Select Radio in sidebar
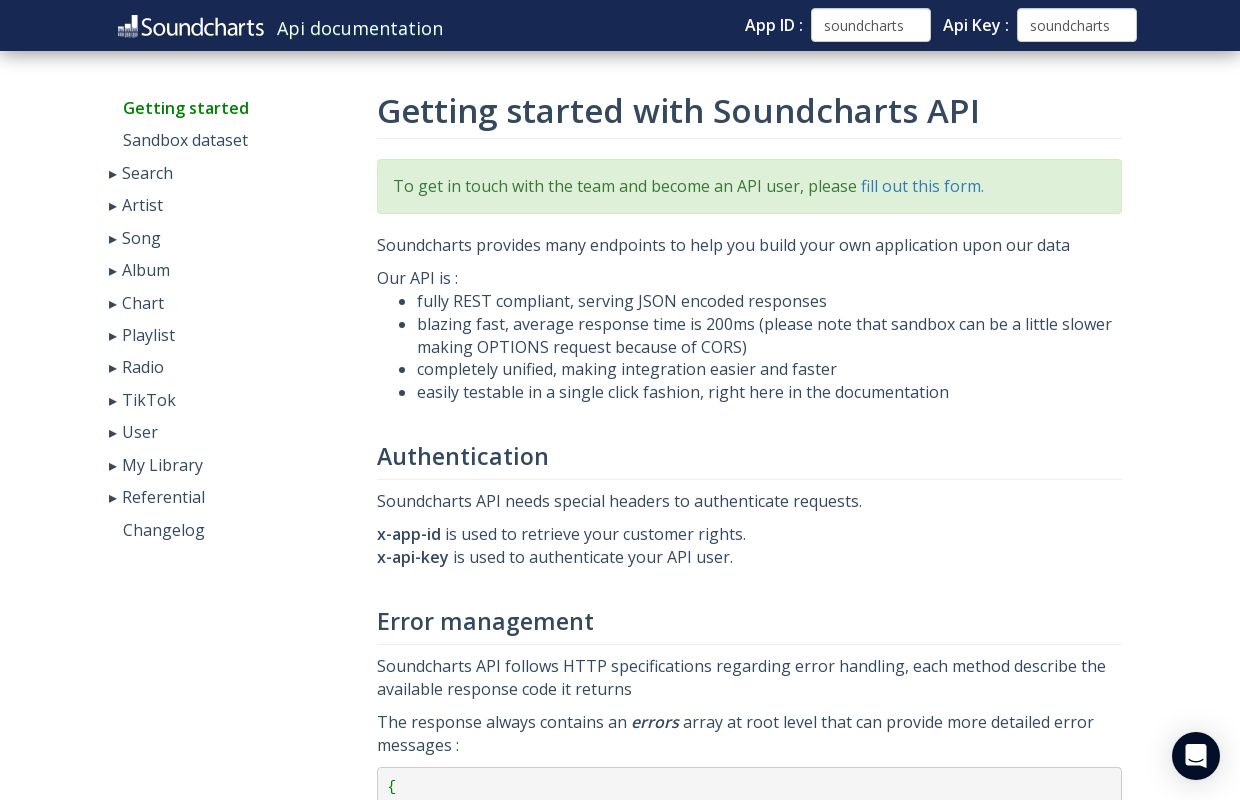This screenshot has height=800, width=1240. coord(143,367)
